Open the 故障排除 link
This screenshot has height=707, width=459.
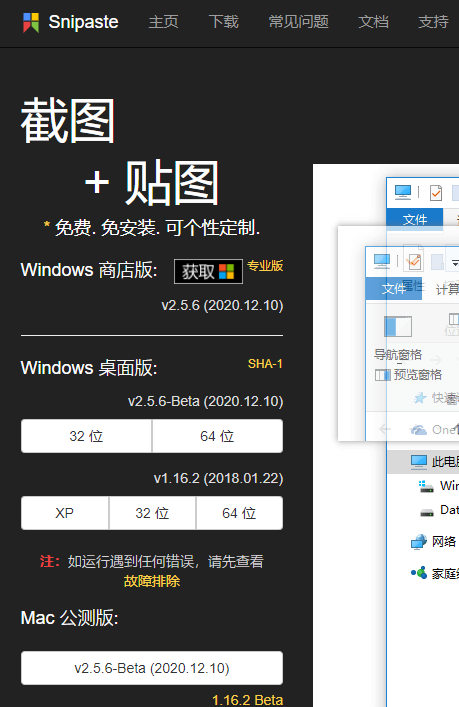click(152, 581)
